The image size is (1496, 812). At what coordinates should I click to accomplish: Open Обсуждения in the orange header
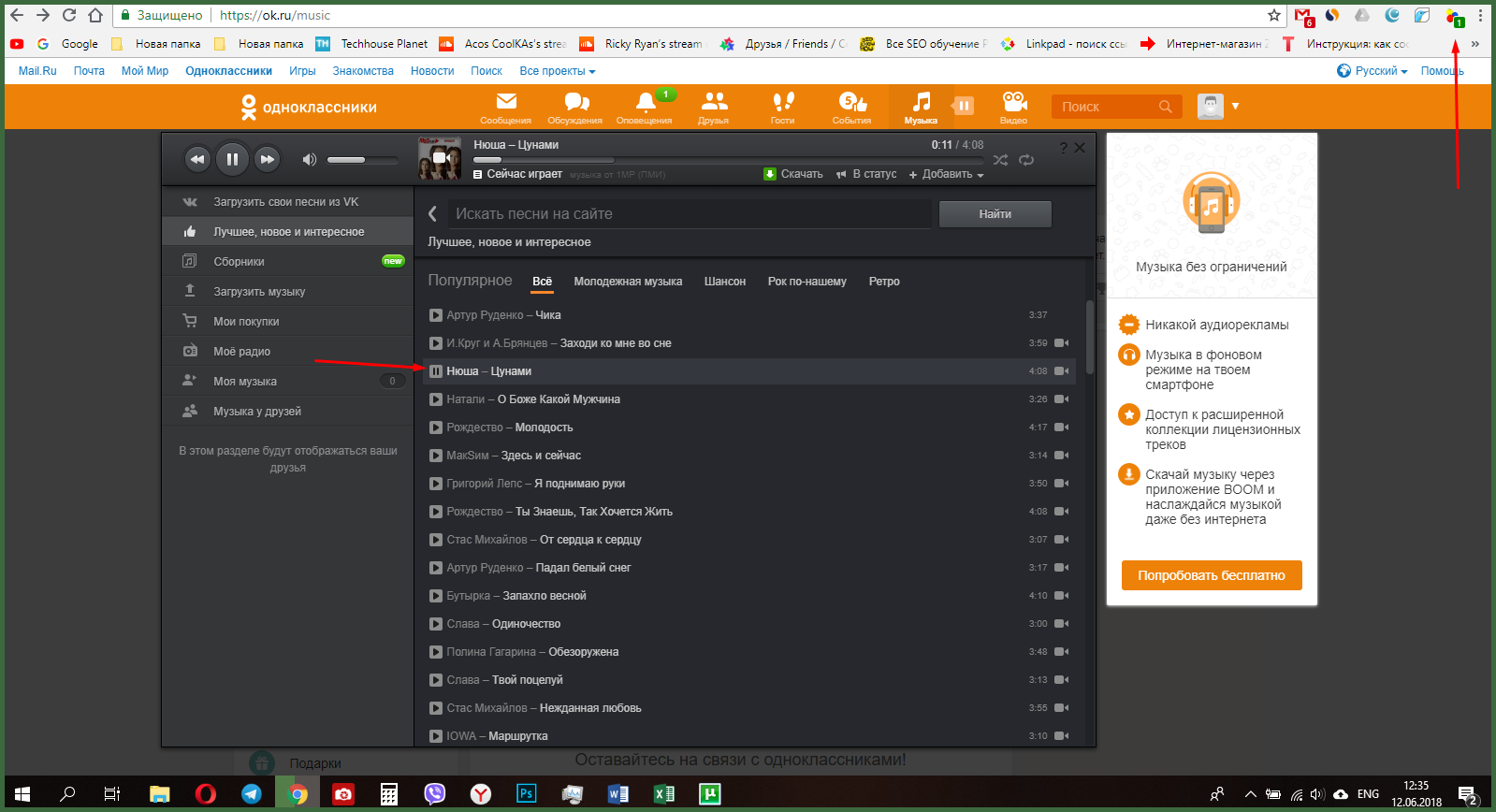pyautogui.click(x=575, y=108)
